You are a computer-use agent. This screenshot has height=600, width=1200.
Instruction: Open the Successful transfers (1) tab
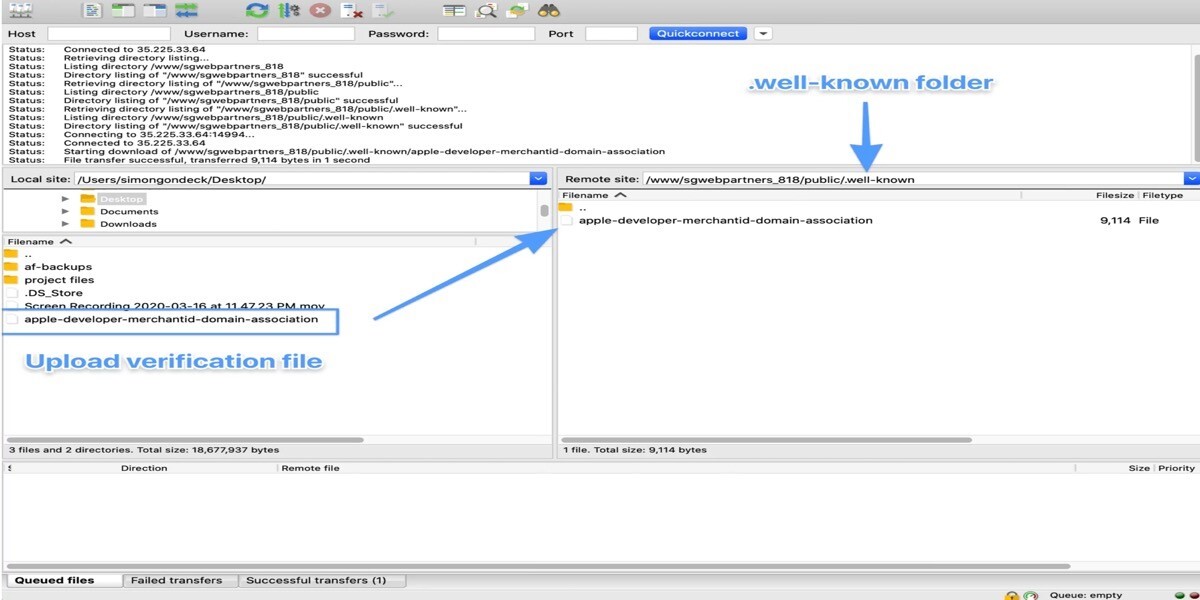316,580
